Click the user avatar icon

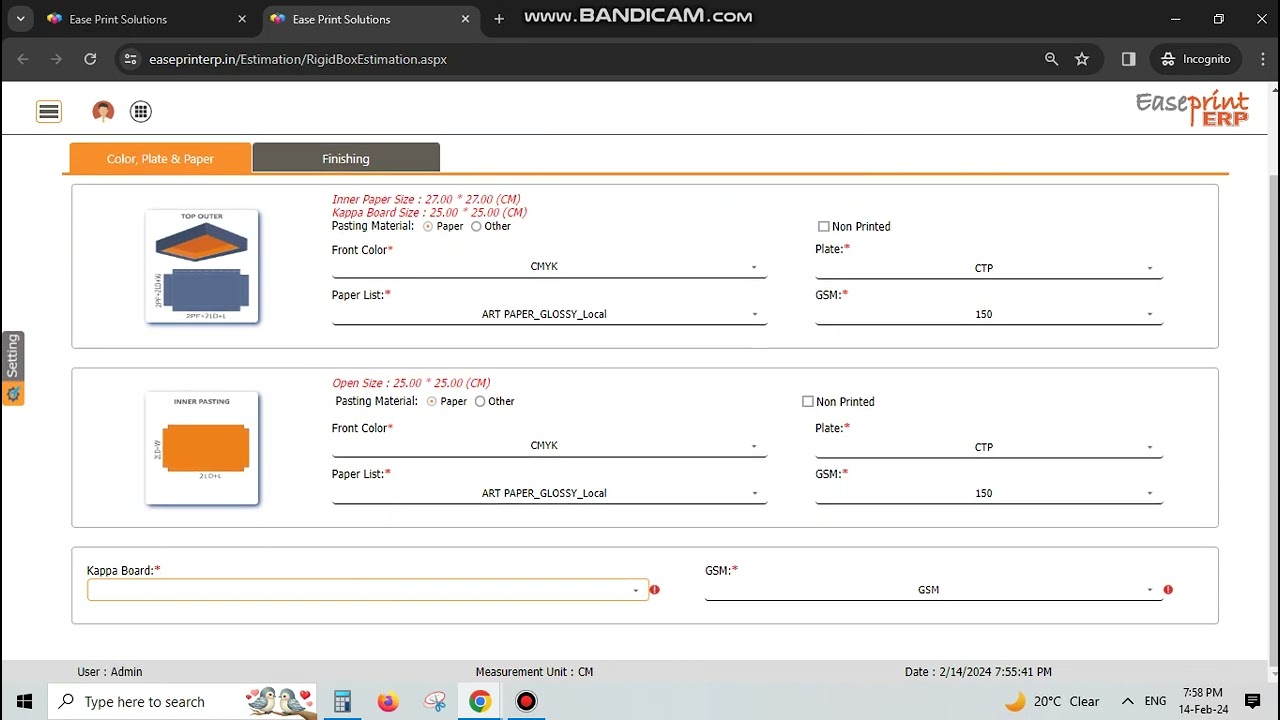[x=103, y=112]
